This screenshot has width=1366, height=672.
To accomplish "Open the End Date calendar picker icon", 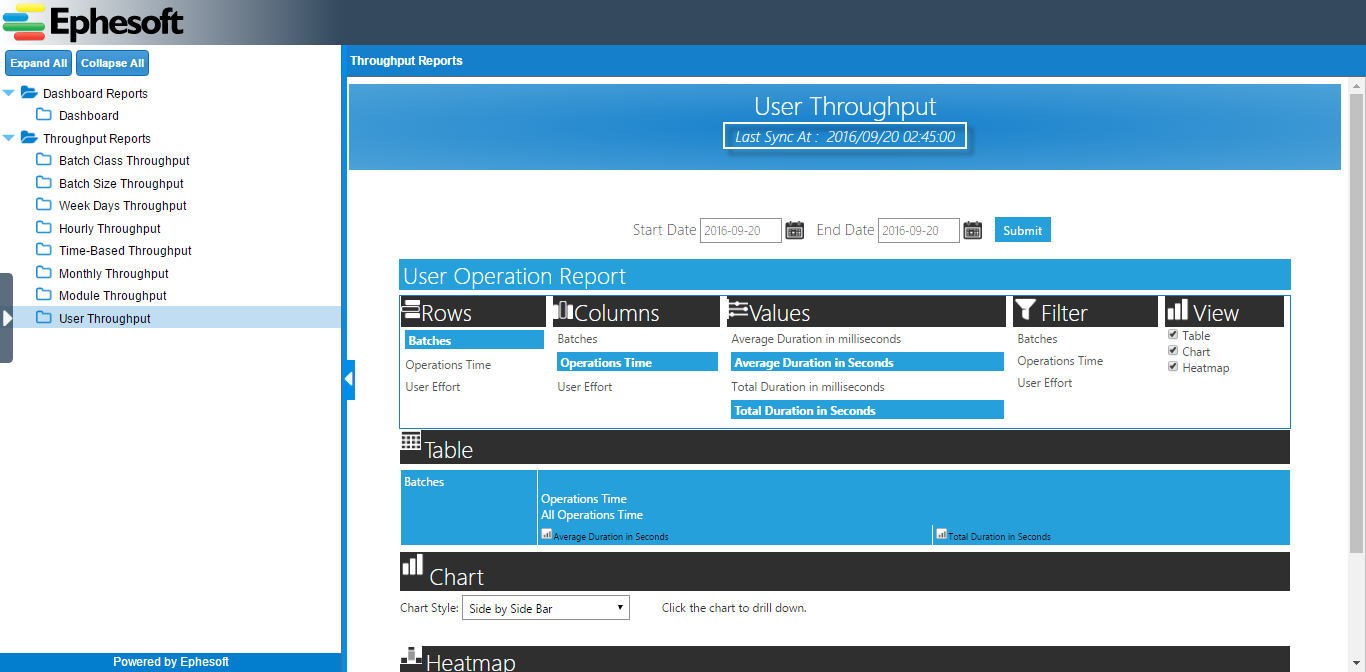I will point(973,230).
